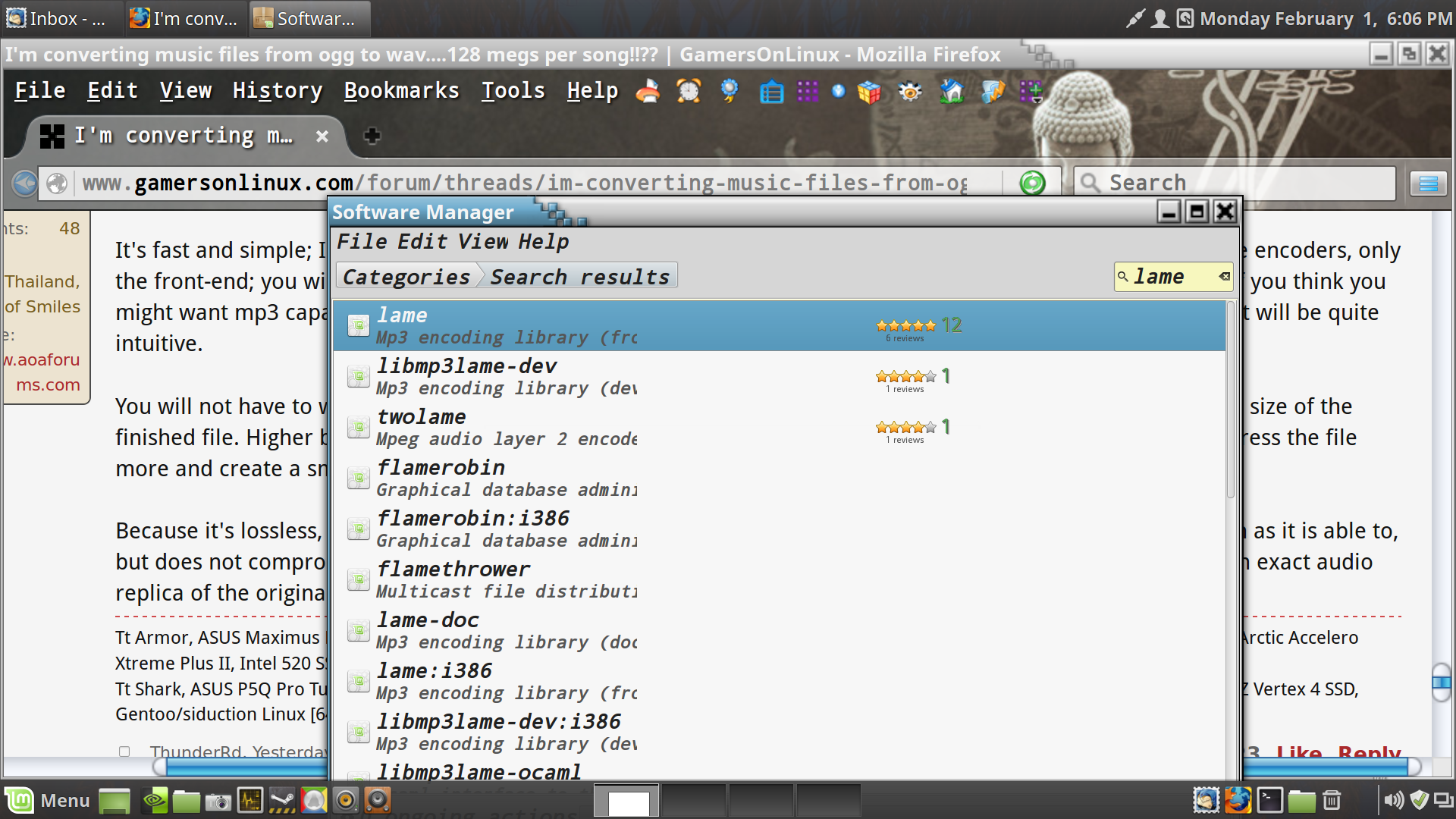Open the Mint Menu button
This screenshot has height=819, width=1456.
tap(49, 801)
